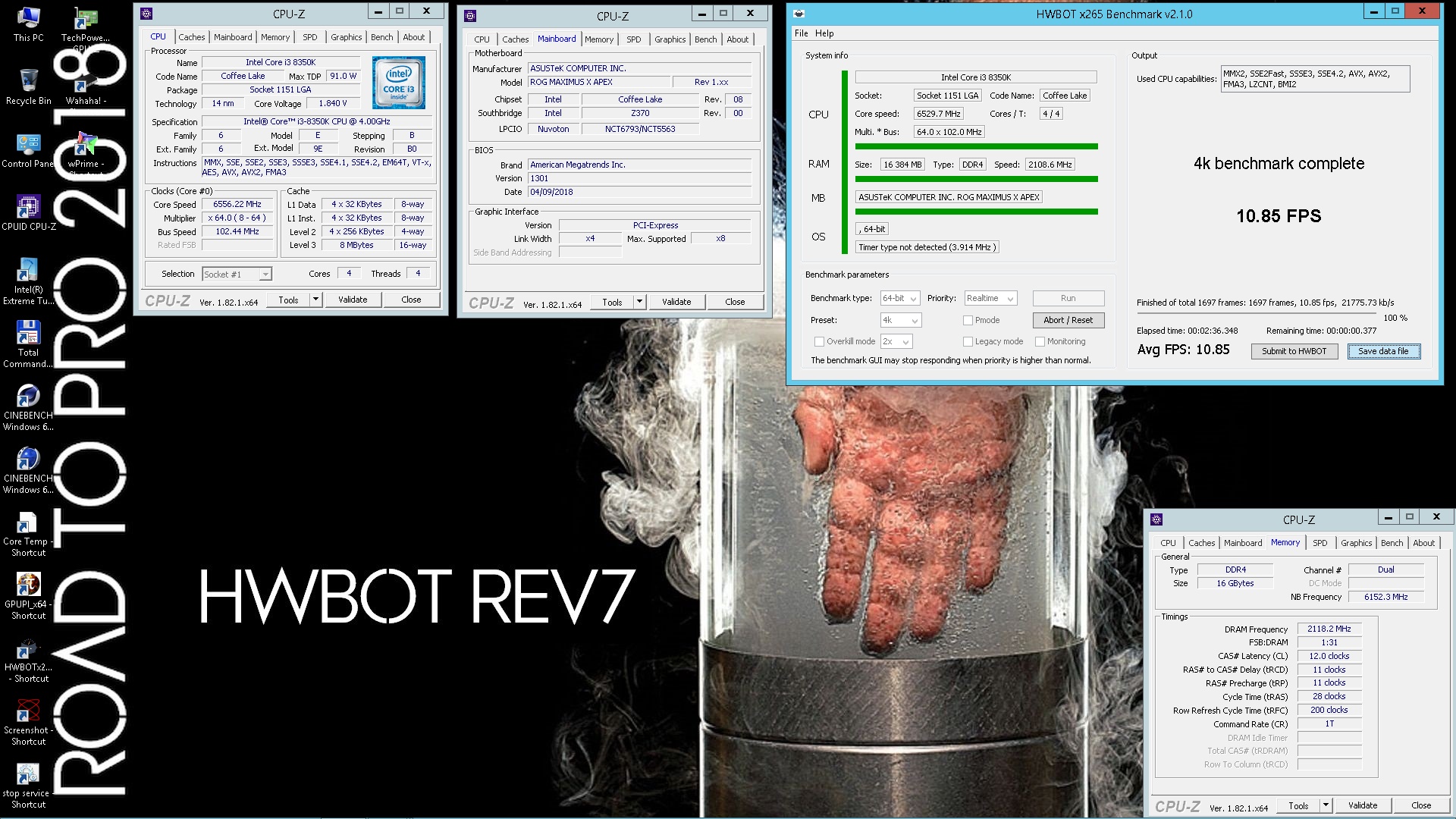Click HWBOT x265 window title icon
The height and width of the screenshot is (819, 1456).
tap(799, 14)
